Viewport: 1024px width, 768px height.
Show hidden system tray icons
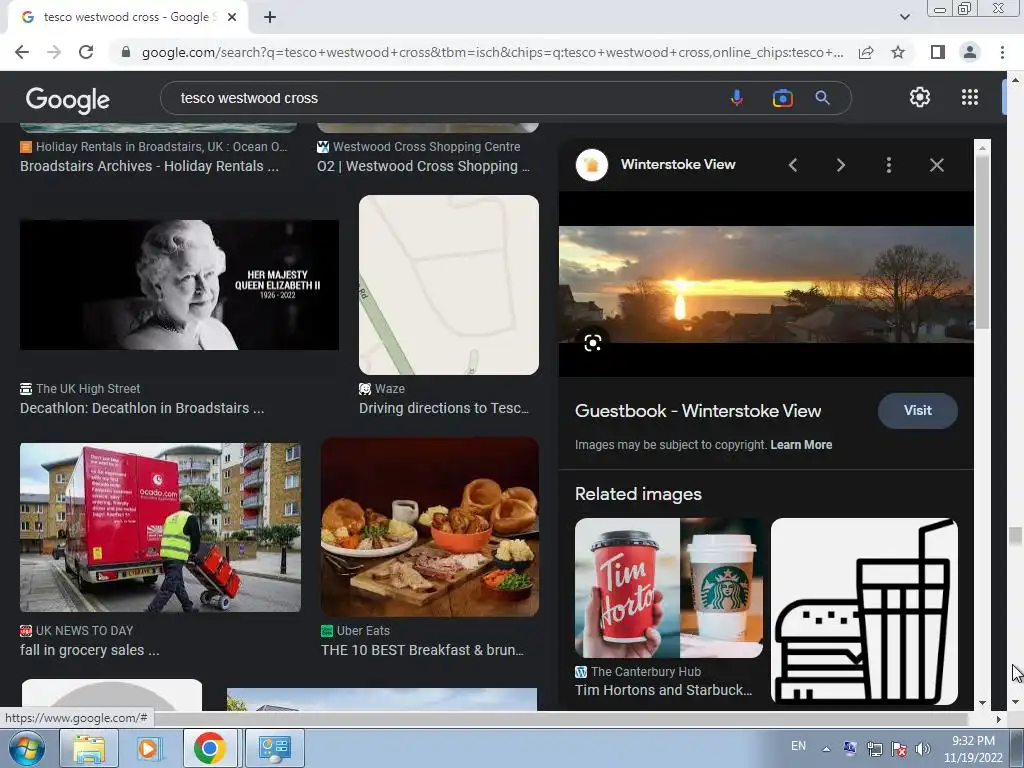click(826, 749)
